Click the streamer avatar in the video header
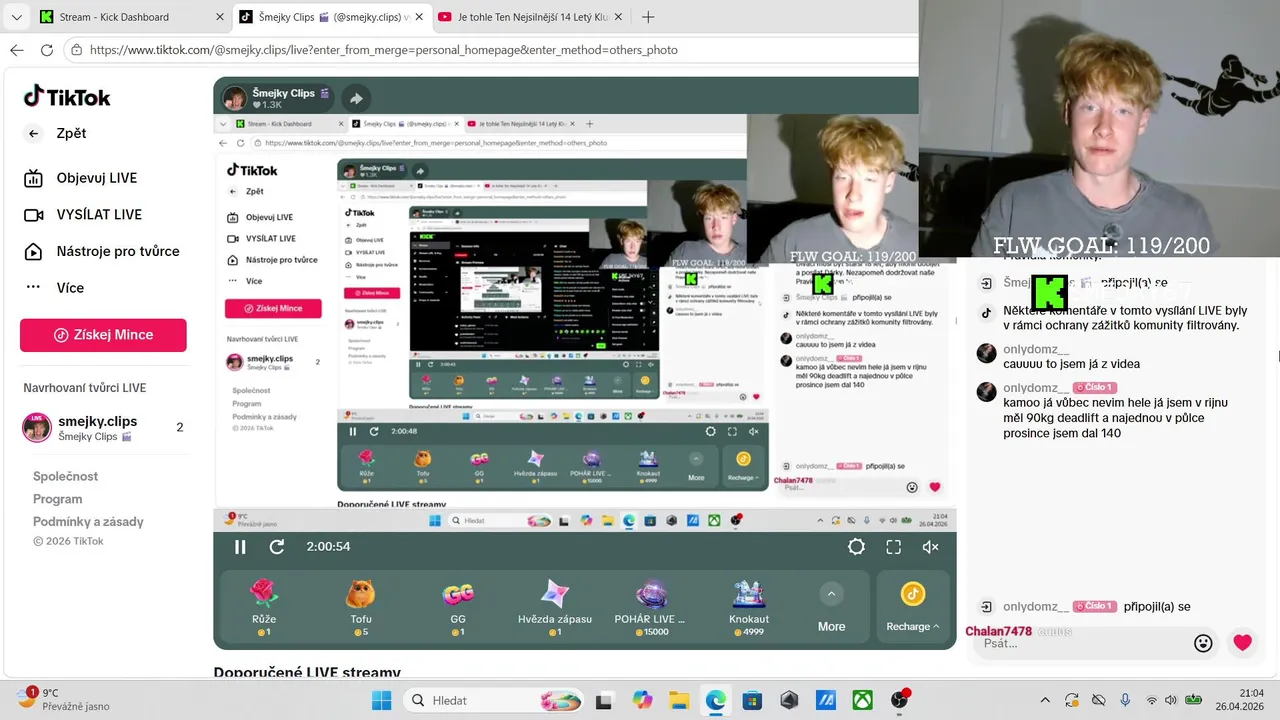This screenshot has width=1280, height=720. pos(235,98)
